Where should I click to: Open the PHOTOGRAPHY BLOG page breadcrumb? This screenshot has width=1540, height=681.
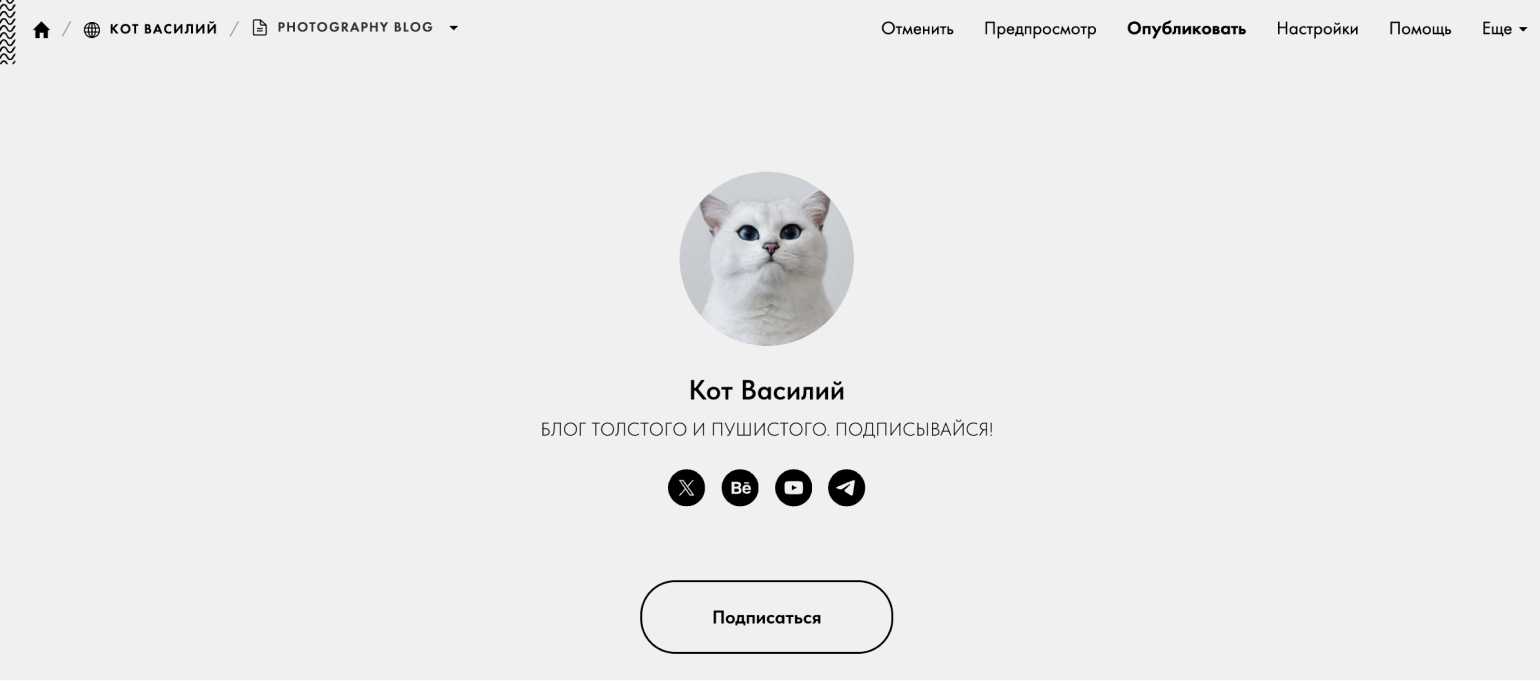355,28
